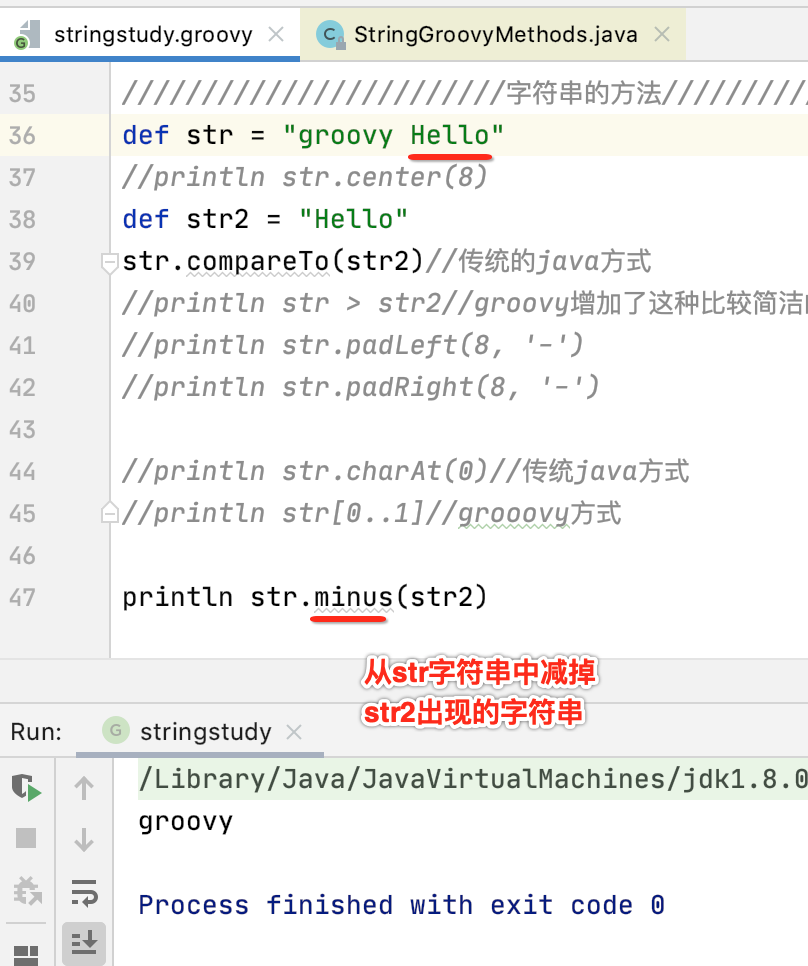Click the commented str.center(8) line
Screen dimensions: 808x966
tap(305, 177)
